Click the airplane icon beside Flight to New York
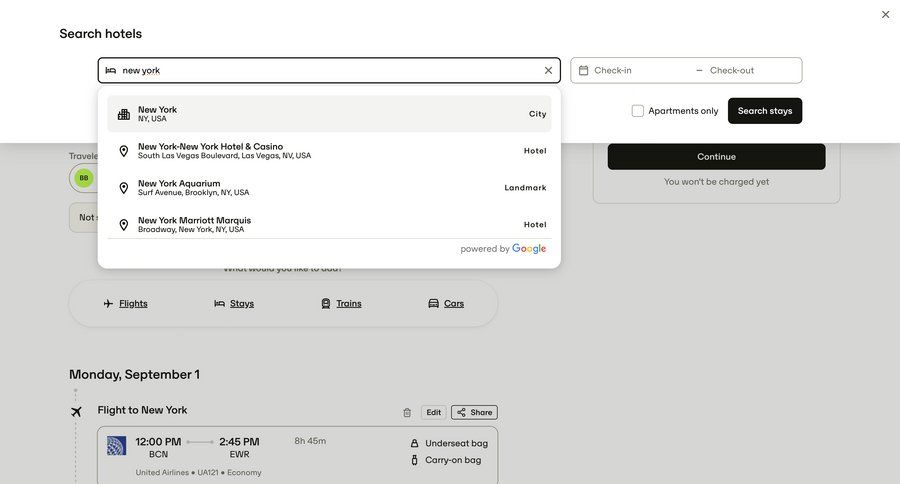The height and width of the screenshot is (484, 900). [76, 411]
